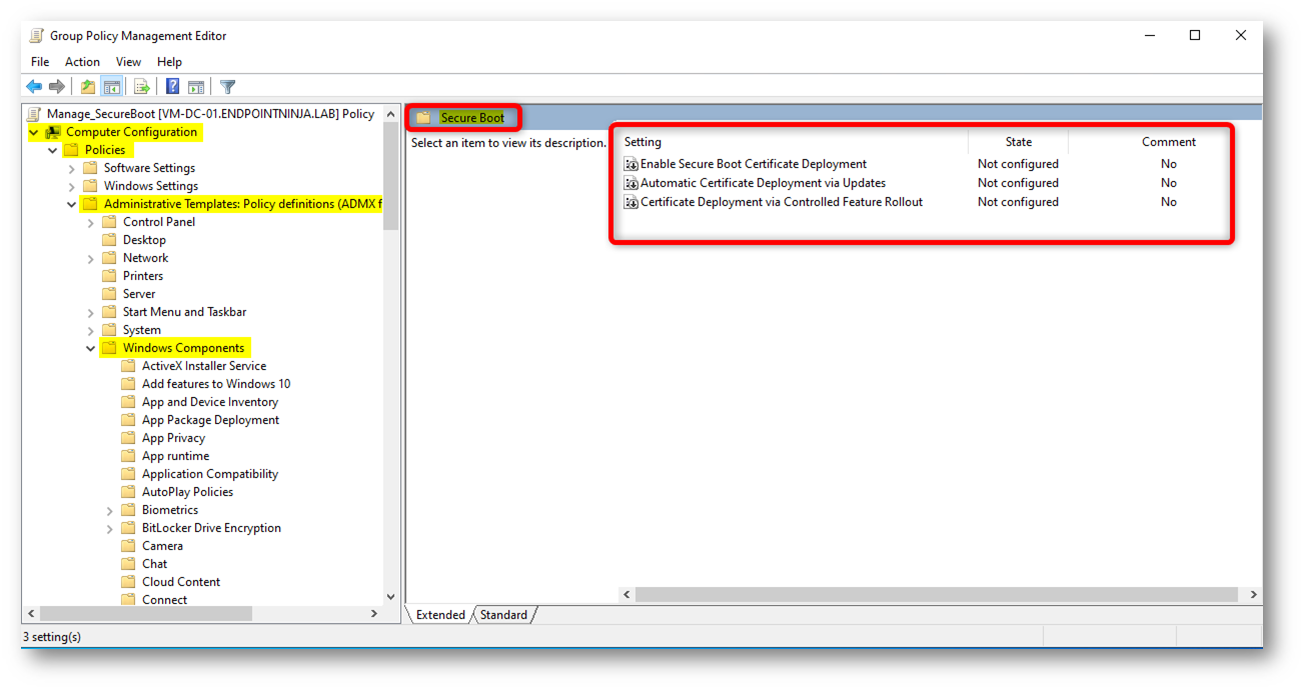Click the Forward arrow toolbar button
The image size is (1305, 691).
tap(57, 87)
